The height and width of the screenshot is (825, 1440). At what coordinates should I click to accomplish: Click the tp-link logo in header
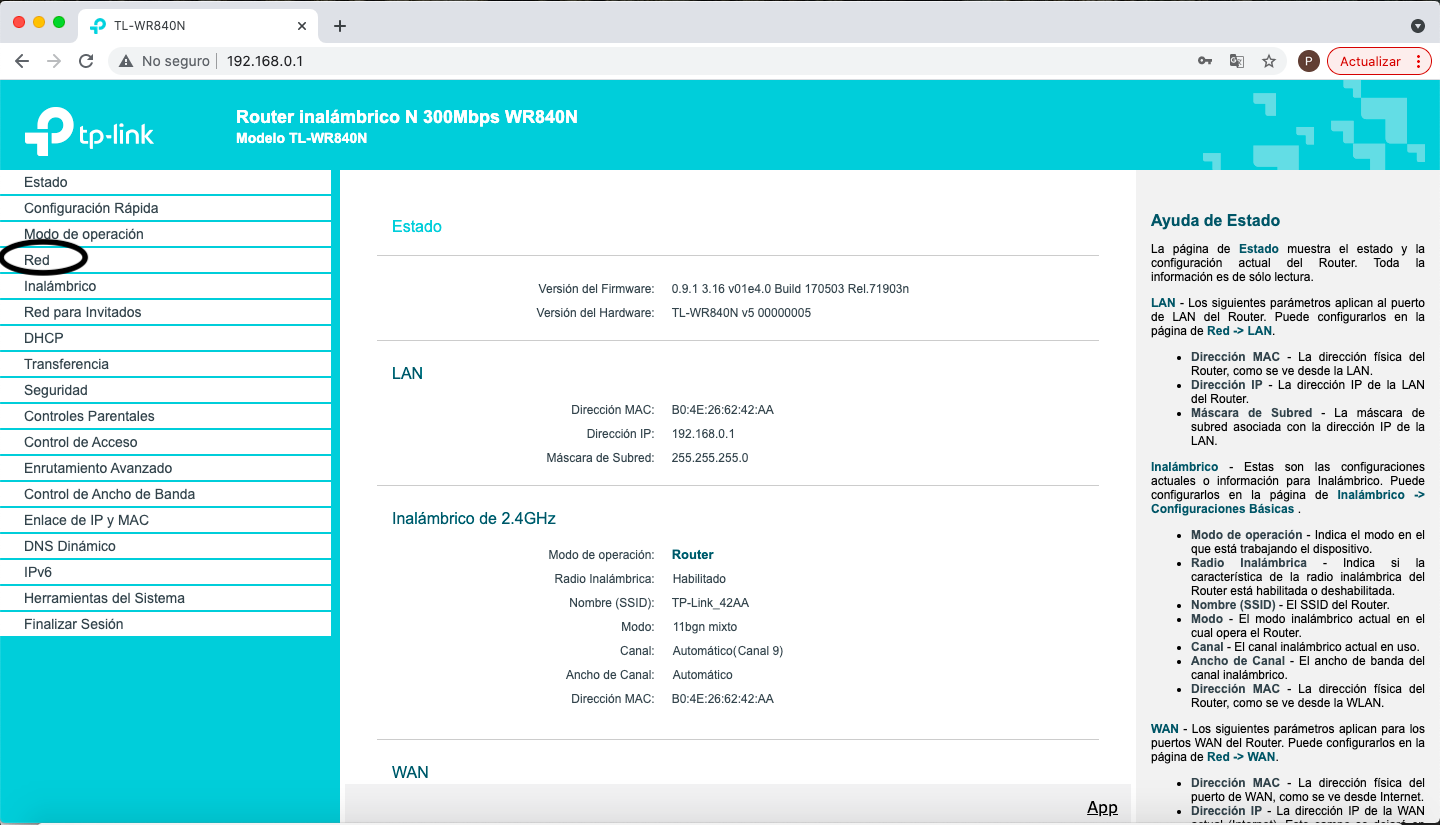click(x=90, y=130)
